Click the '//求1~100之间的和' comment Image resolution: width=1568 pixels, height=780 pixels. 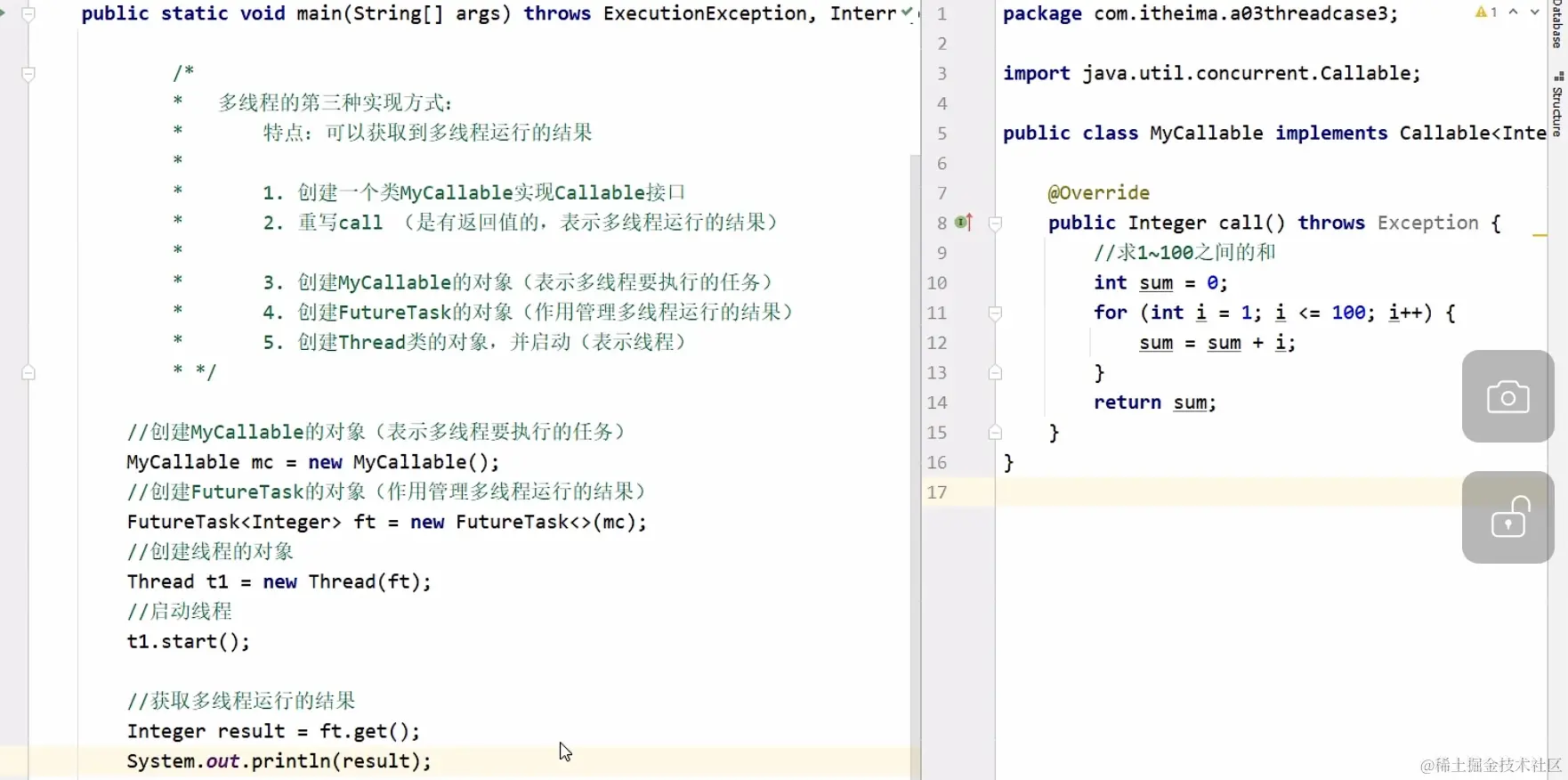[1184, 253]
